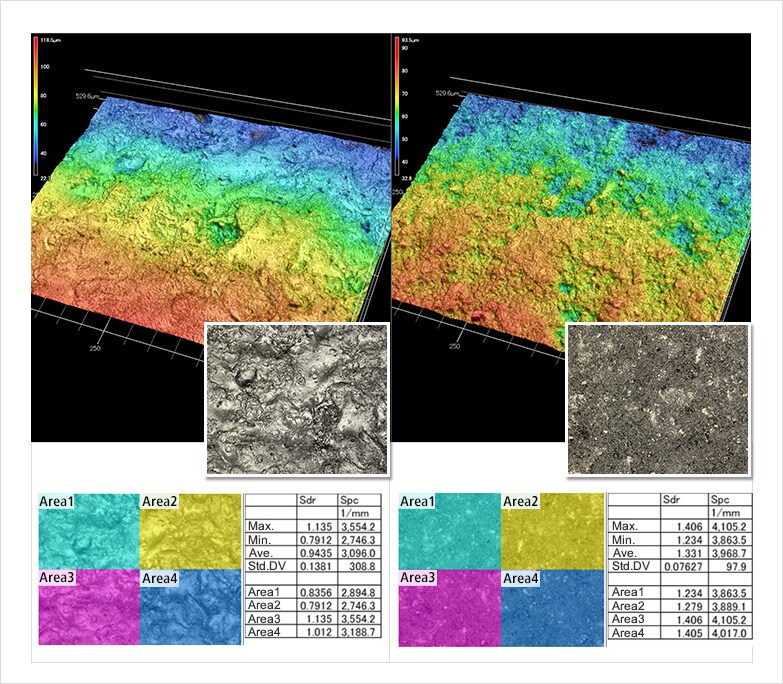Click the Sdr column header in left table
The height and width of the screenshot is (684, 783).
point(310,499)
